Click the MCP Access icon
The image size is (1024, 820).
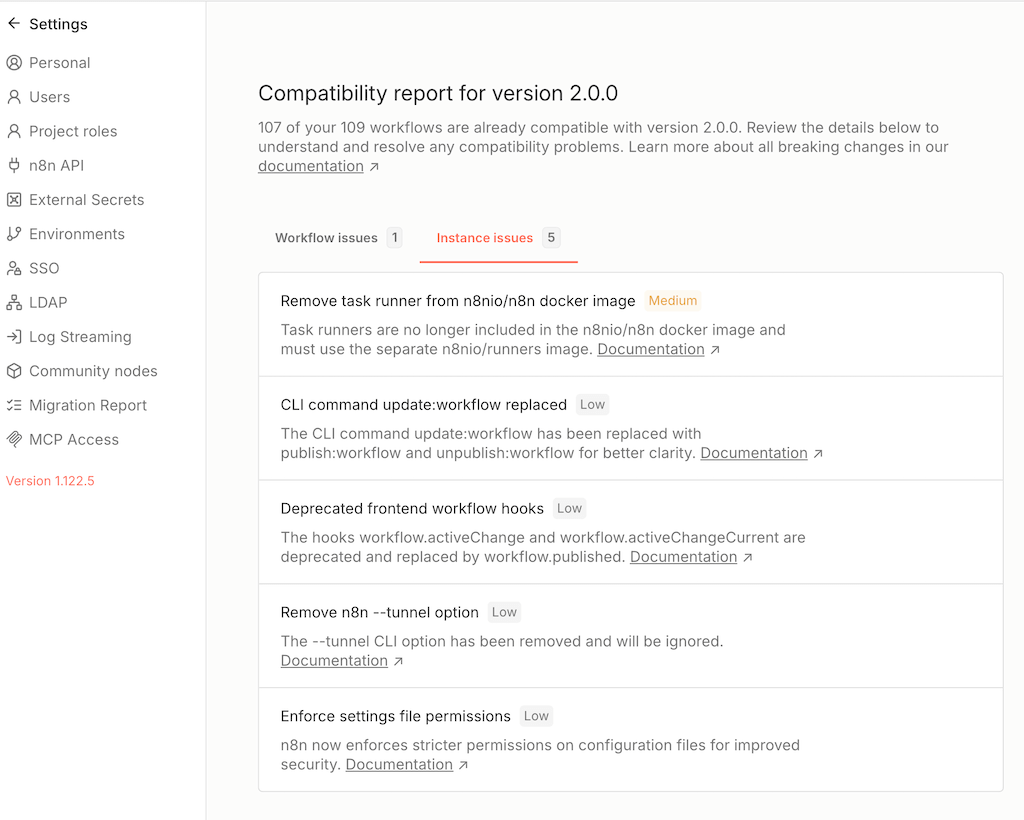pos(14,440)
